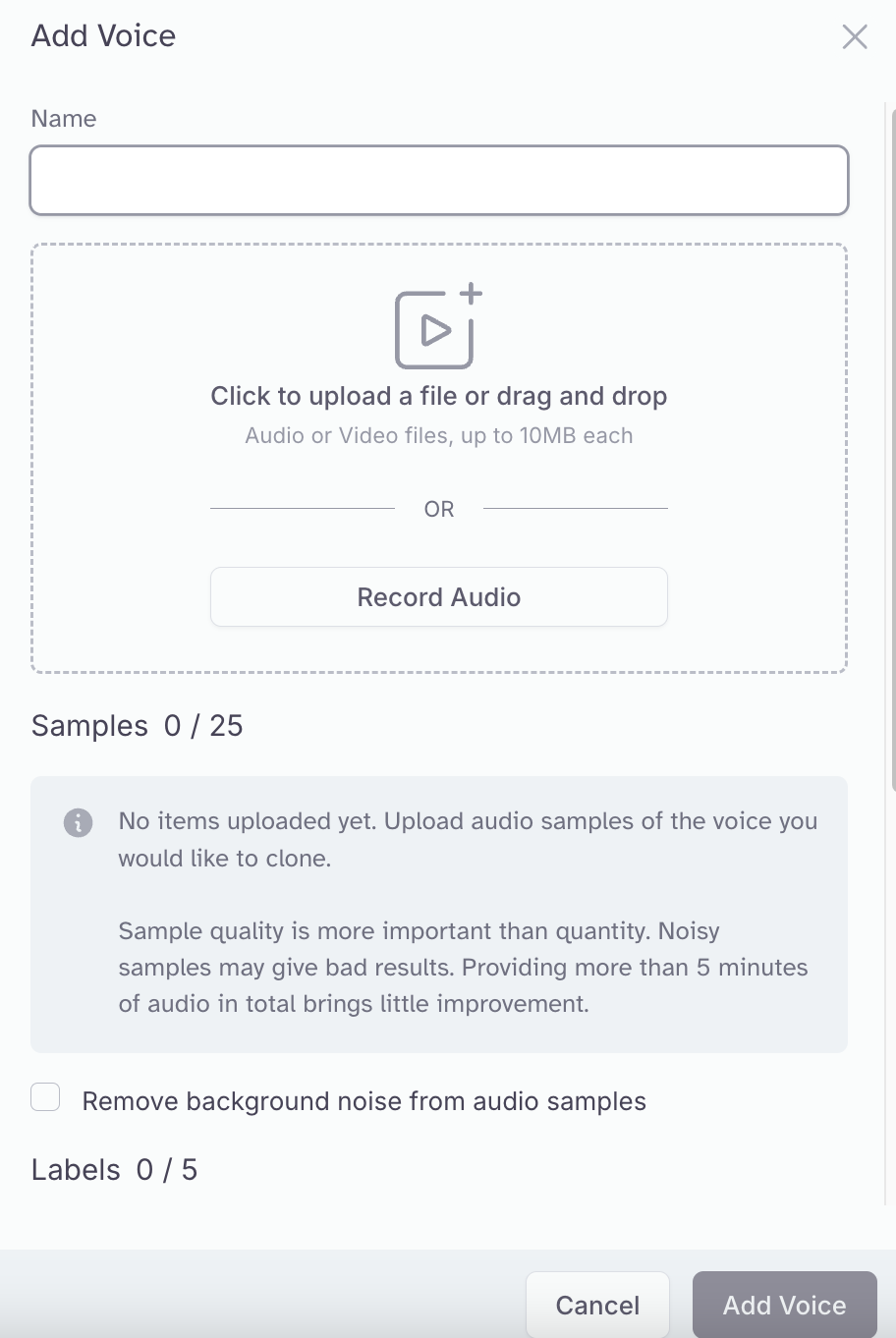Click the Samples 0 / 25 heading
Image resolution: width=896 pixels, height=1338 pixels.
137,725
